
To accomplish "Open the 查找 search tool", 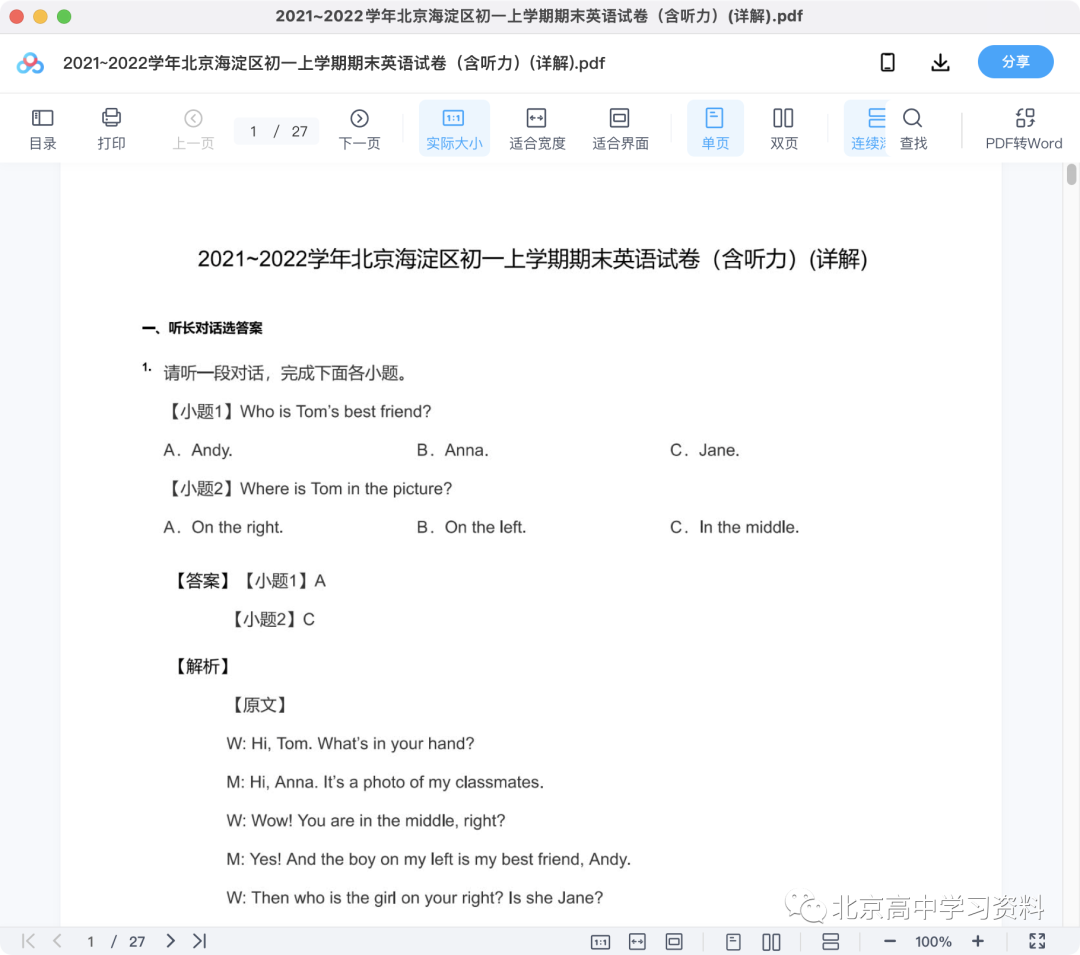I will pos(913,129).
